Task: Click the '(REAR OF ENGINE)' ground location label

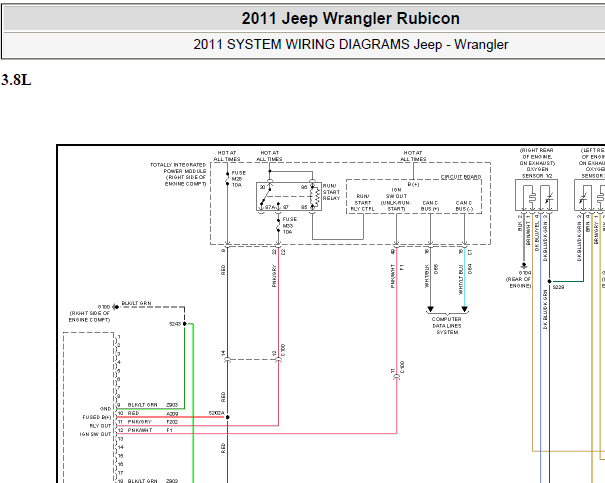Action: point(519,282)
